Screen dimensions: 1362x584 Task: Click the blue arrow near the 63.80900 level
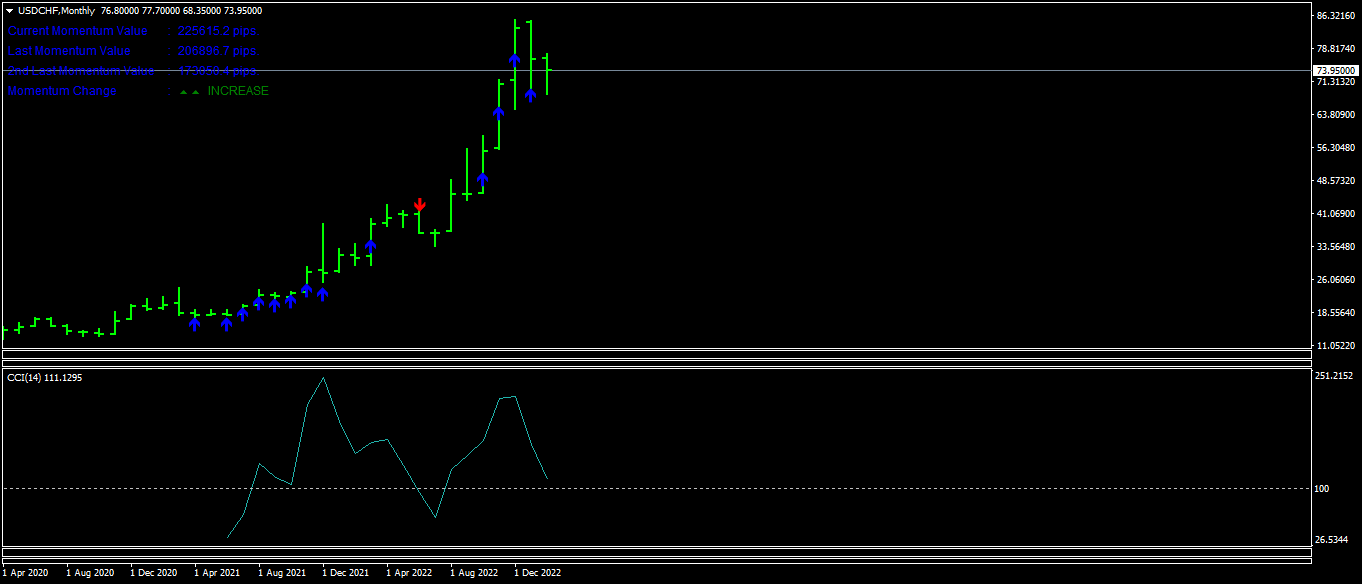click(x=498, y=113)
